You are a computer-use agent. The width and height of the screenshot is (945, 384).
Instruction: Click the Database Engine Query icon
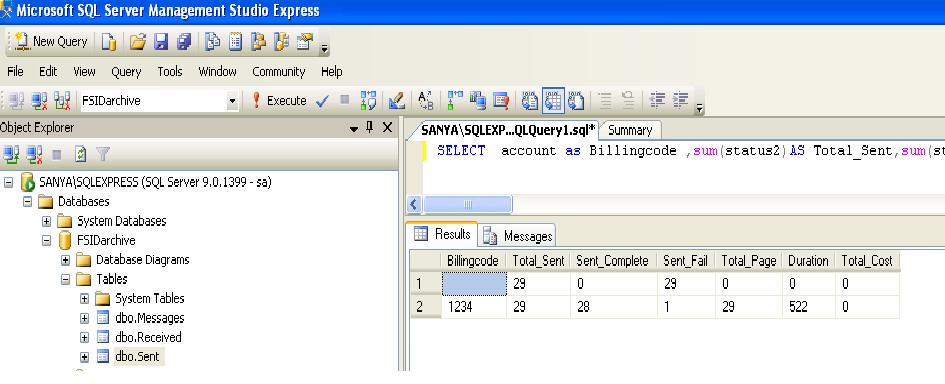[108, 42]
